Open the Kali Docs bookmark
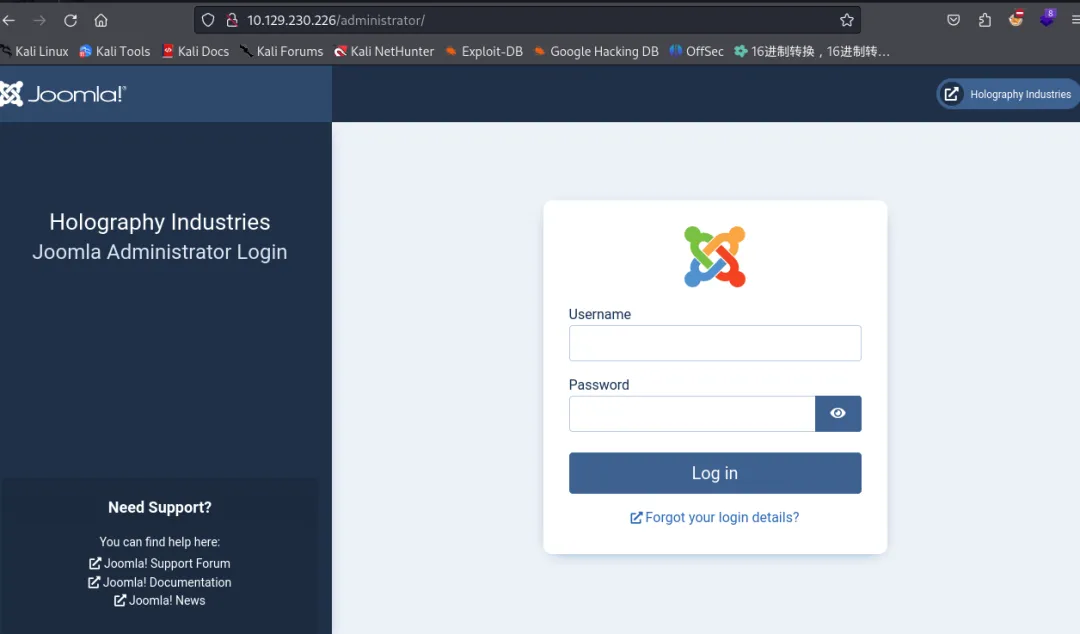 pyautogui.click(x=196, y=52)
